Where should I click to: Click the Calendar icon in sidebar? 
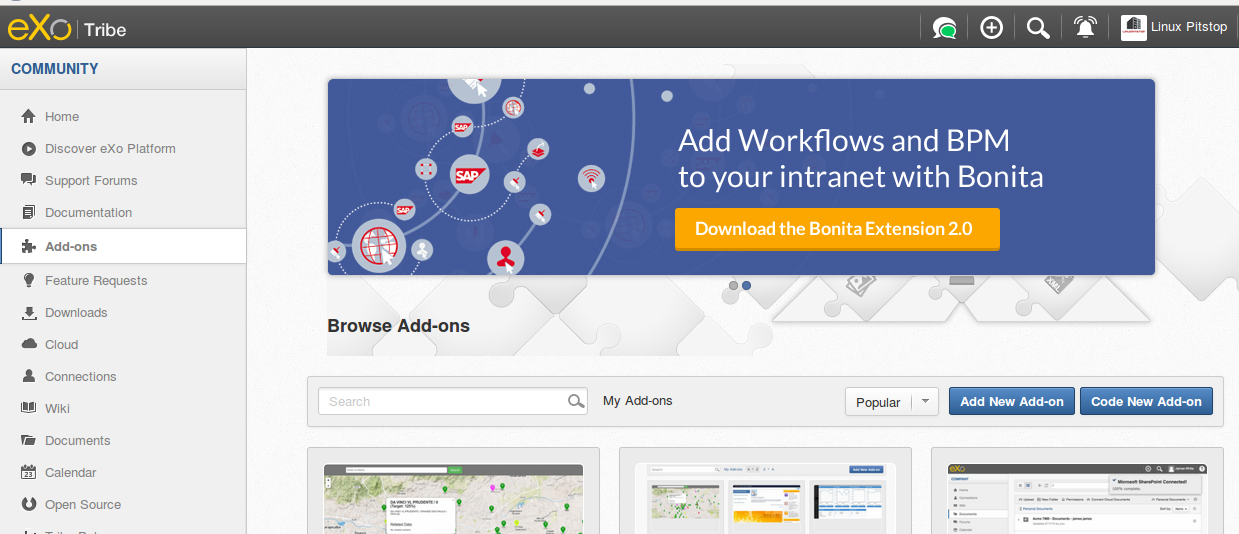coord(28,472)
